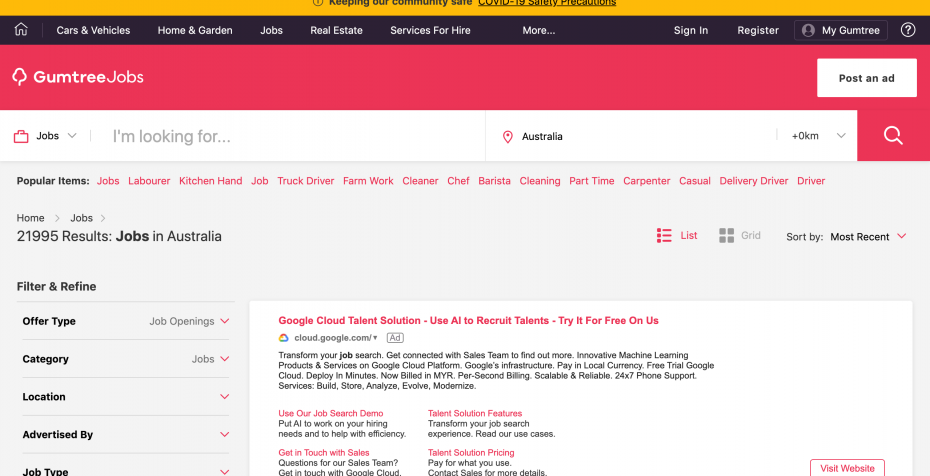Click the location pin icon
The image size is (930, 476).
click(507, 137)
